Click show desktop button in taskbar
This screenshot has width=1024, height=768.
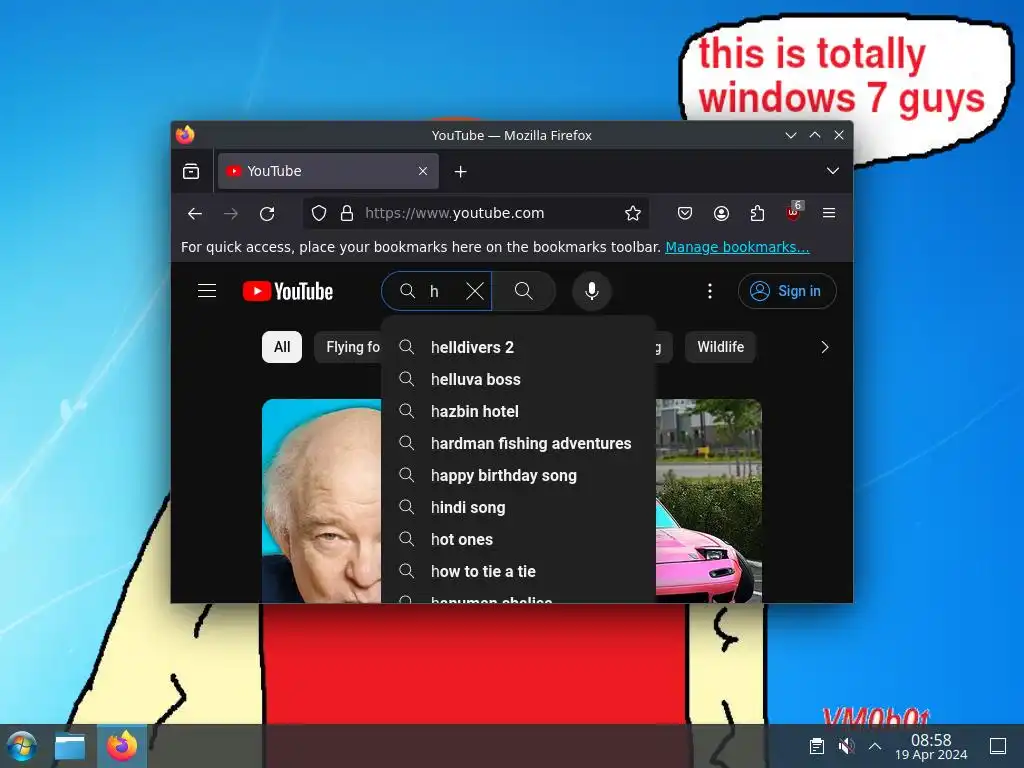998,746
